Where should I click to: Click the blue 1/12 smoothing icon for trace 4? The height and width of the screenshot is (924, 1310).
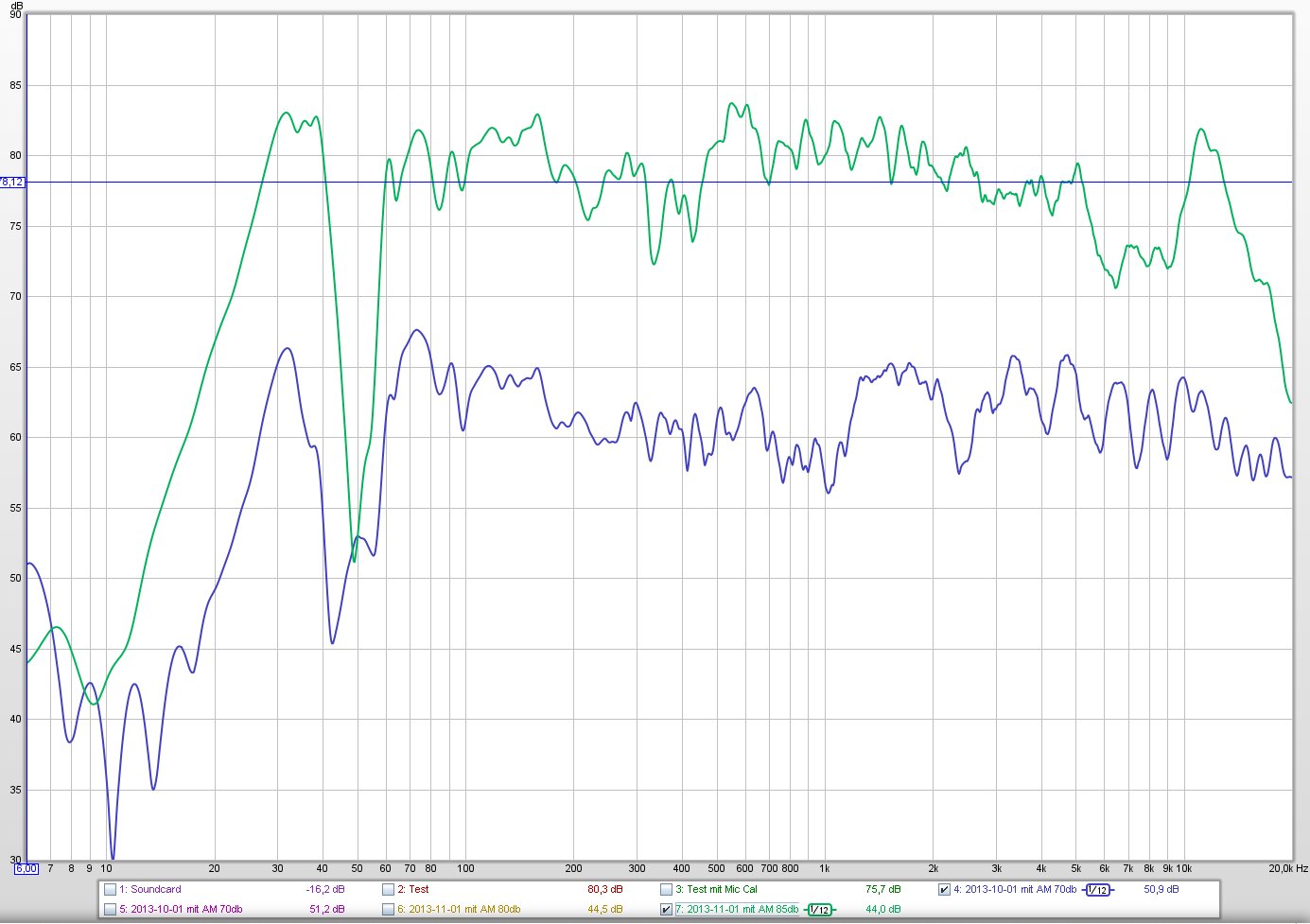[1097, 890]
